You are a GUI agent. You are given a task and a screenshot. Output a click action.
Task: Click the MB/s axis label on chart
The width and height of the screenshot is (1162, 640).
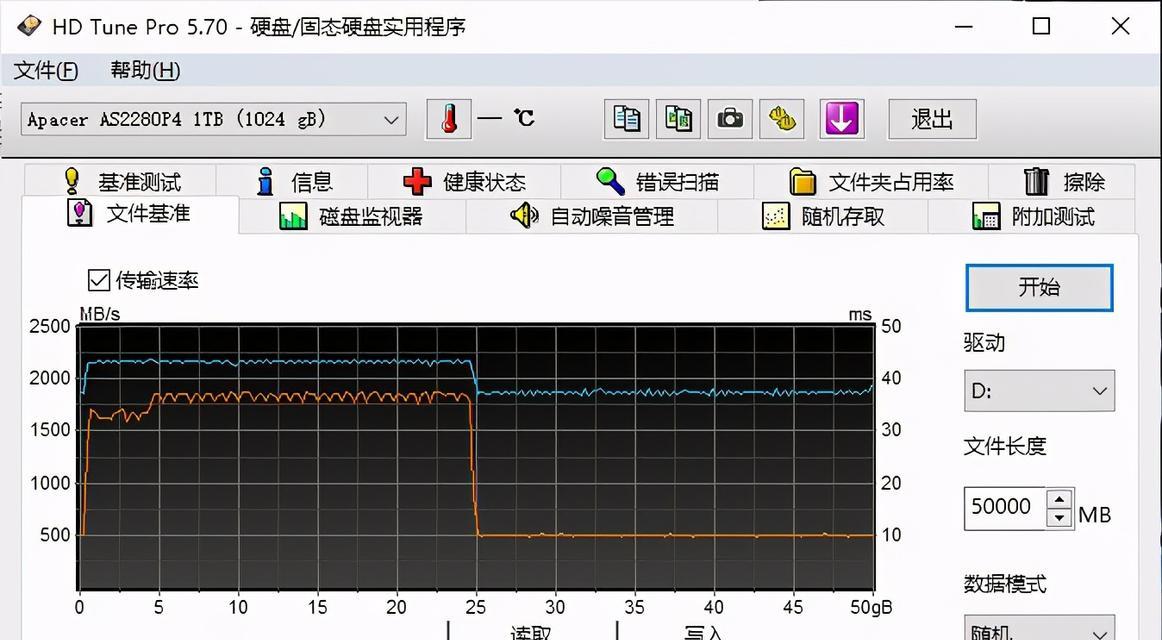(100, 314)
